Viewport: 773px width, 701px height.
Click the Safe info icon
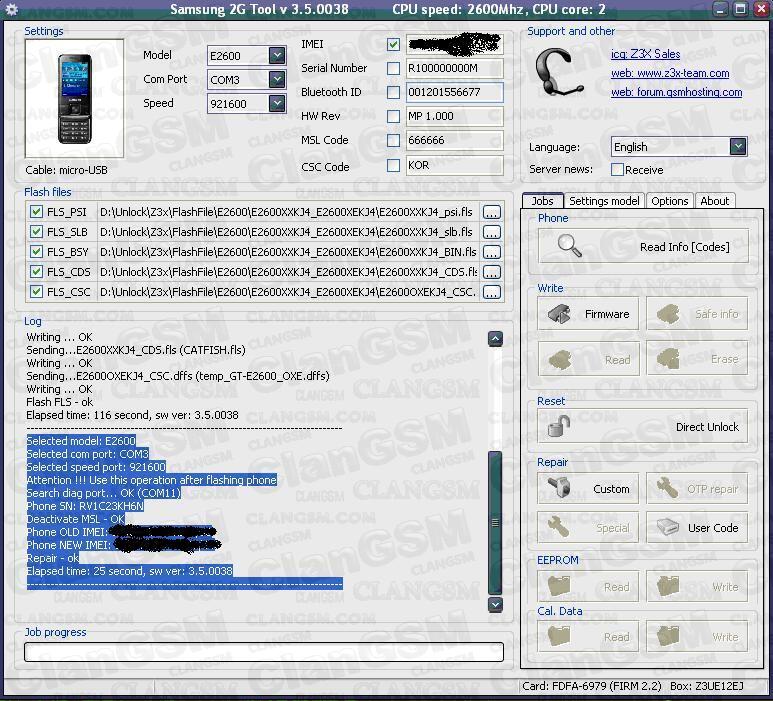pos(668,314)
